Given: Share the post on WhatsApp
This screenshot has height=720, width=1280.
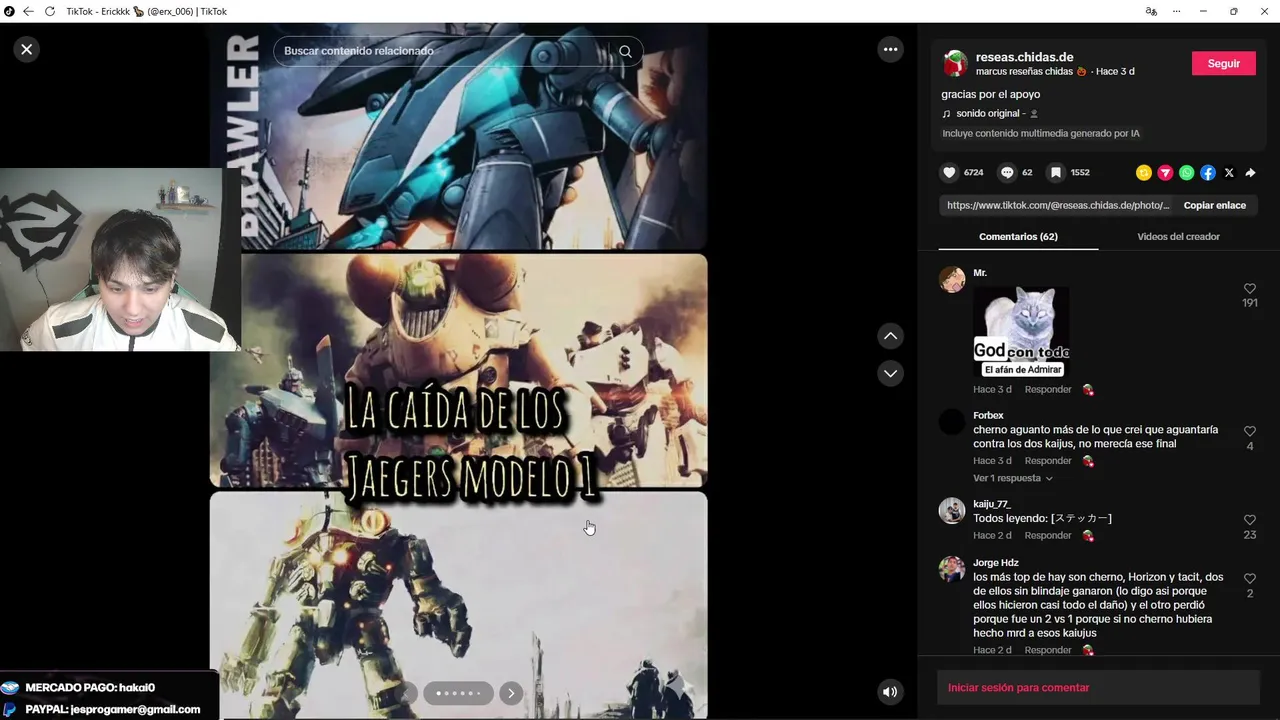Looking at the screenshot, I should click(1186, 173).
